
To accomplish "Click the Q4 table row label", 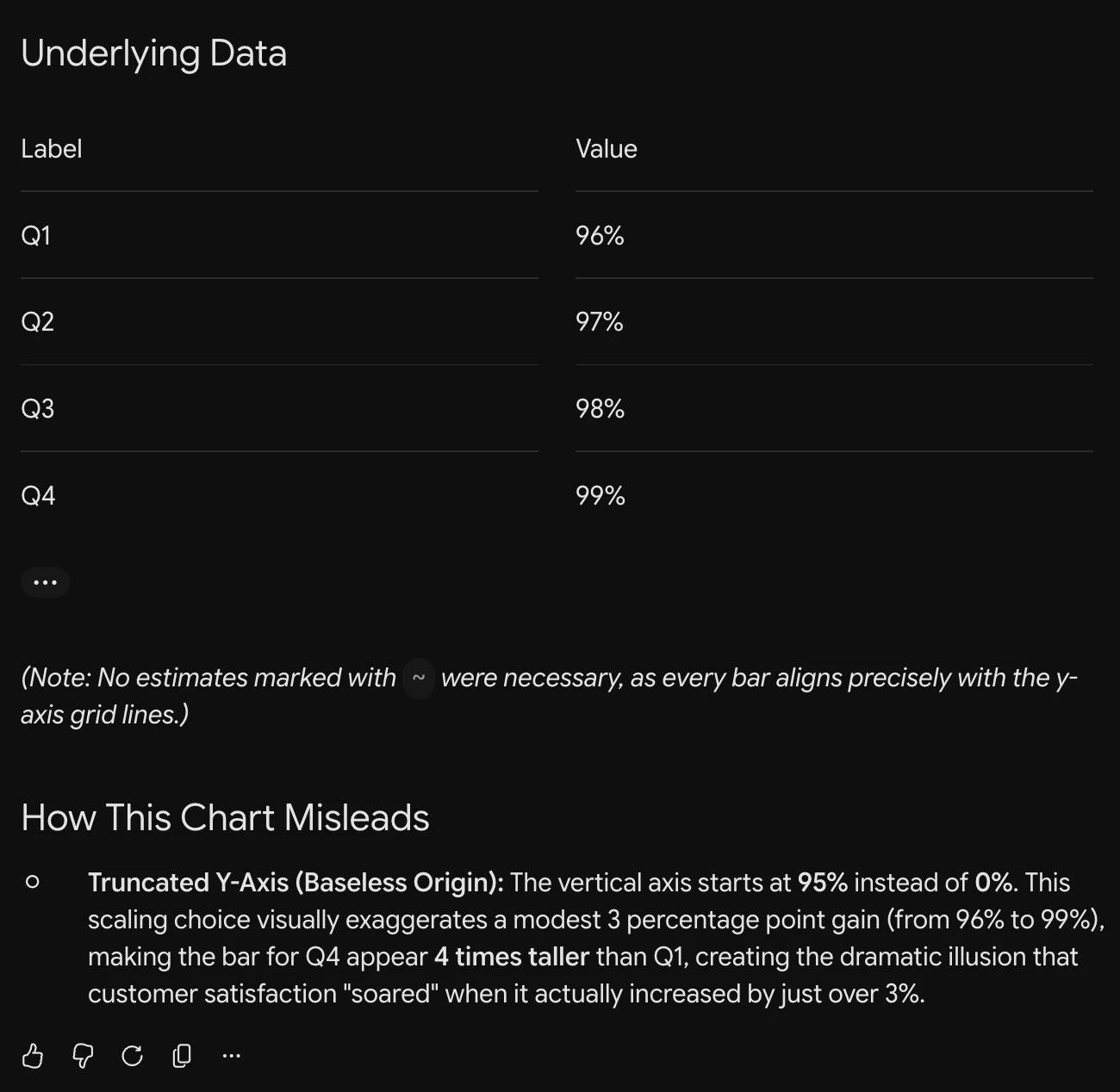I will click(x=38, y=495).
